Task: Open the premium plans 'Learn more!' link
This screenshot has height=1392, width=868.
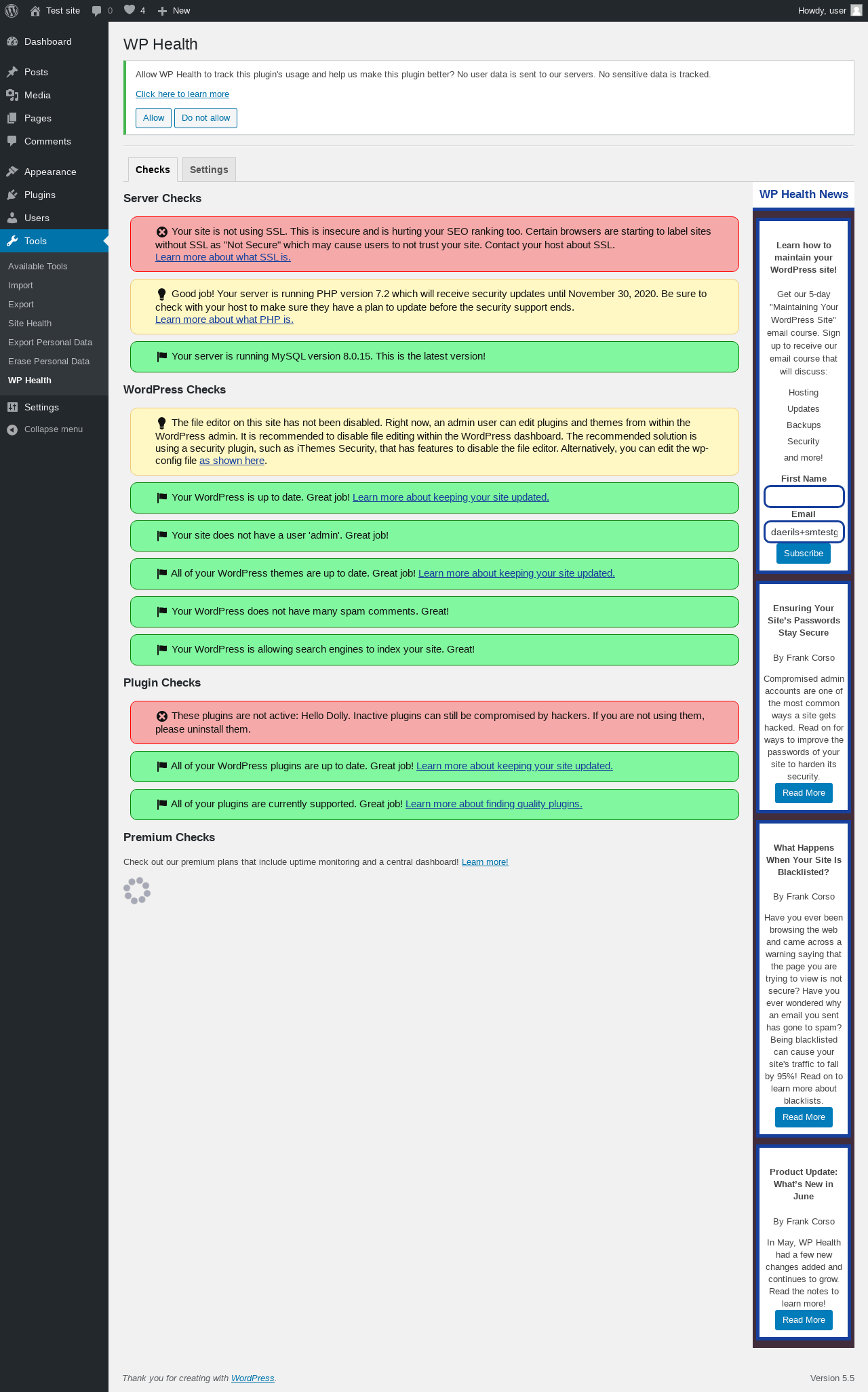Action: click(x=485, y=862)
